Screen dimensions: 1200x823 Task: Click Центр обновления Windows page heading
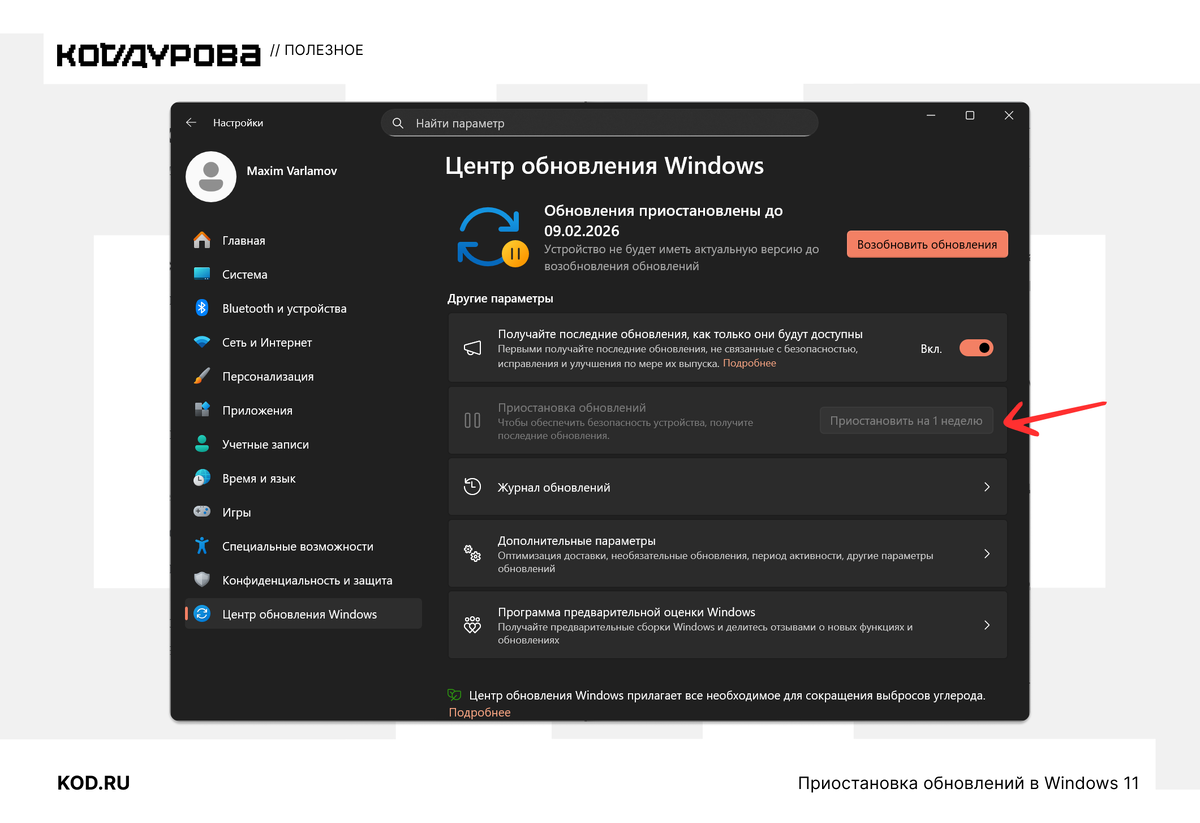[x=604, y=166]
